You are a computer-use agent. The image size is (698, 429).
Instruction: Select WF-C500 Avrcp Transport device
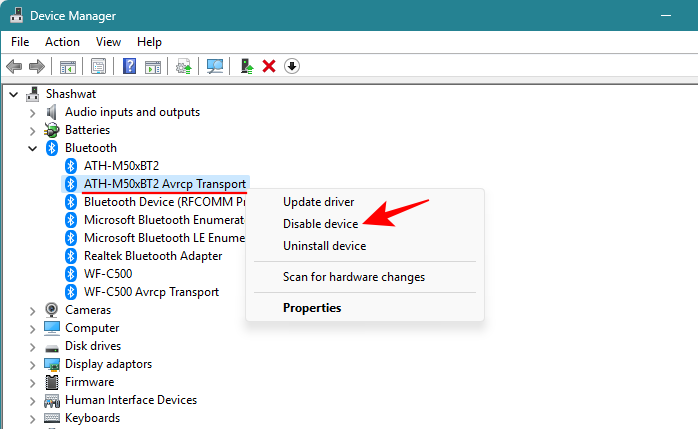(x=151, y=292)
